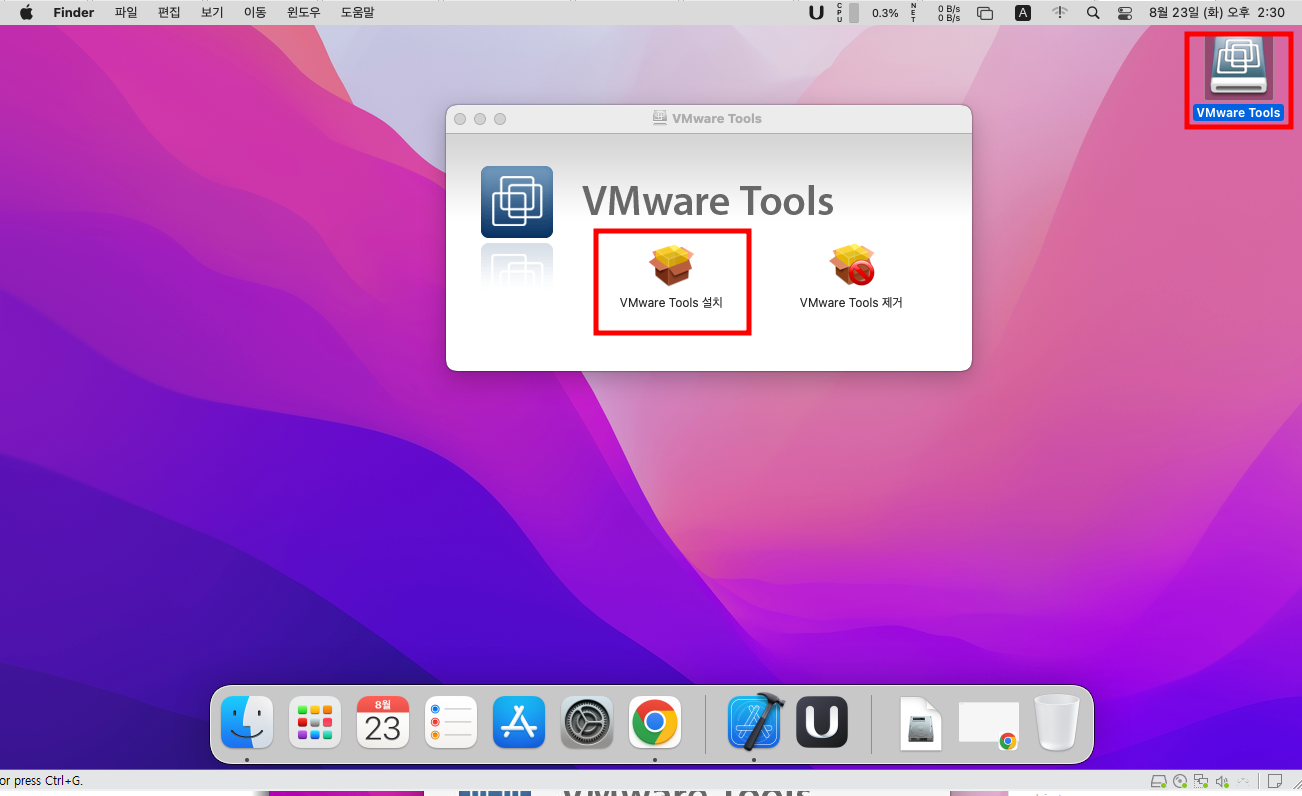Minimize the VMware Tools window
Screen dimensions: 1302x796
tap(480, 119)
